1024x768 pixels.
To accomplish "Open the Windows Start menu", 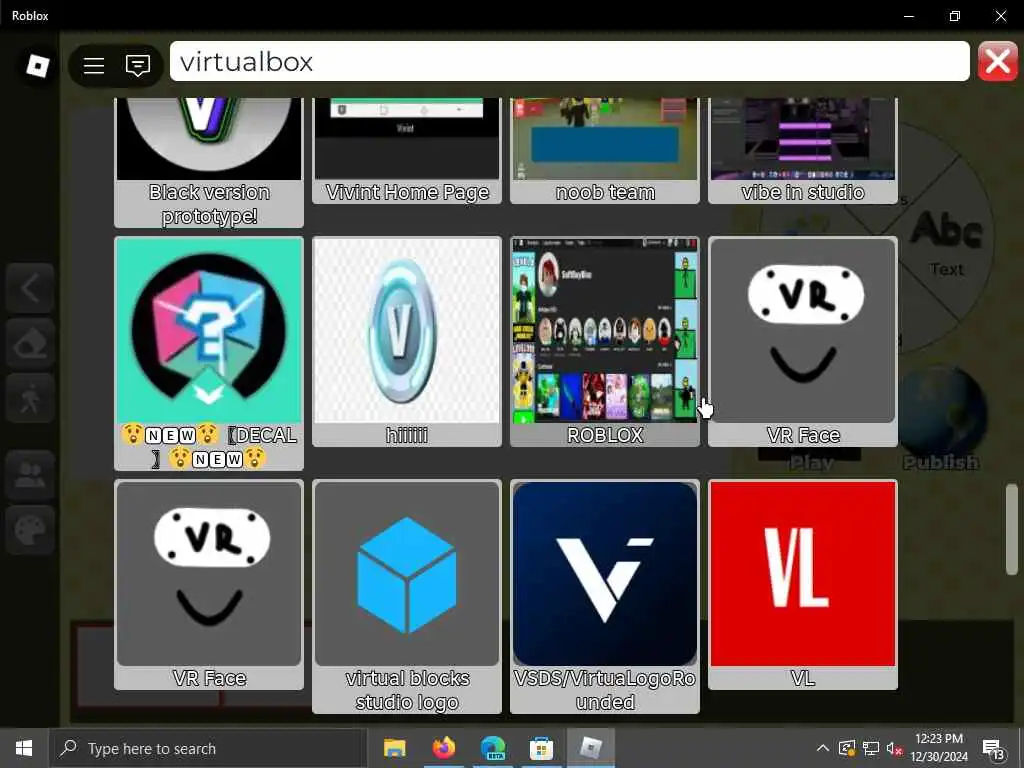I will point(24,748).
